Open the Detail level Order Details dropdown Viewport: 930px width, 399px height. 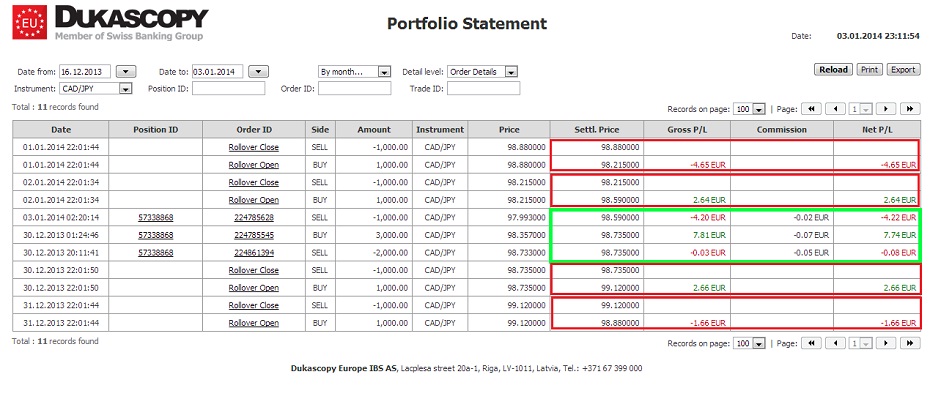coord(482,72)
